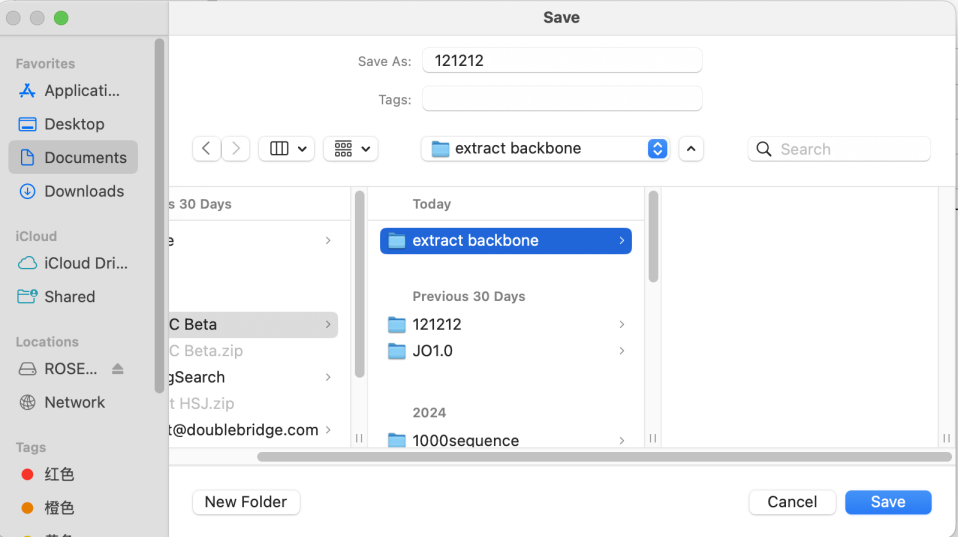
Task: Expand the extract backbone folder chevron
Action: pyautogui.click(x=621, y=241)
